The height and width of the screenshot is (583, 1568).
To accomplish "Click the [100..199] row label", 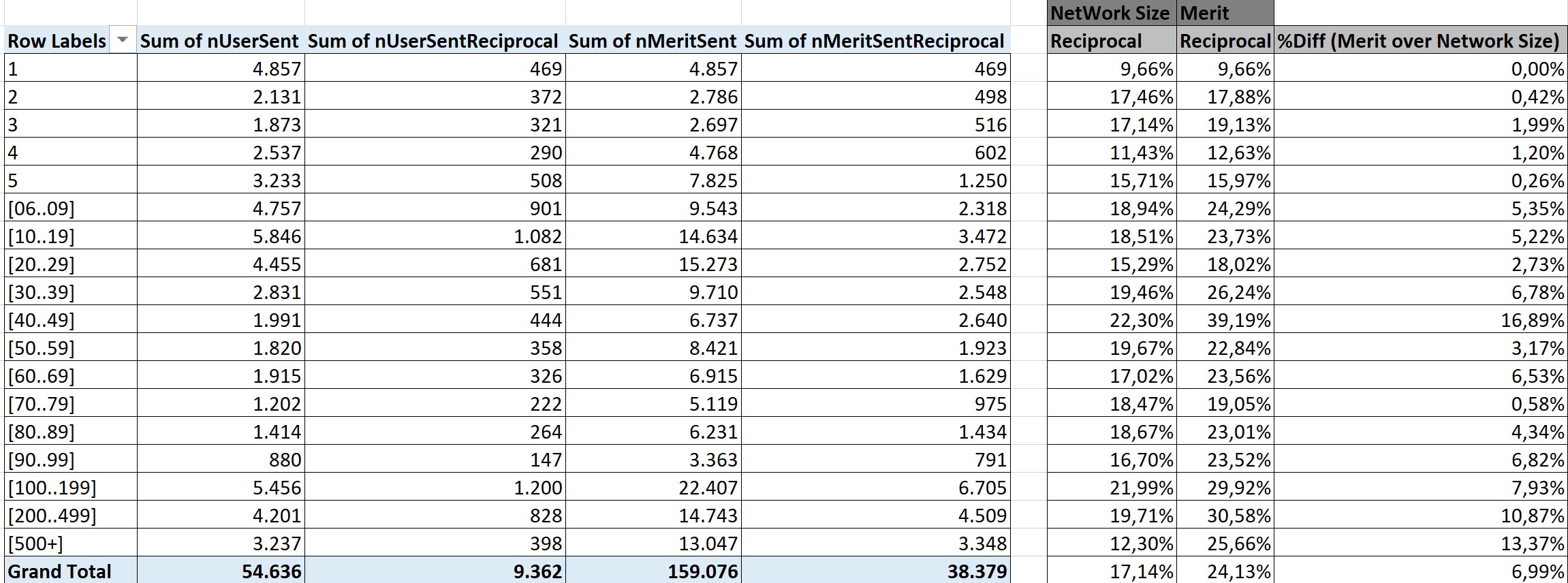I will click(x=70, y=487).
